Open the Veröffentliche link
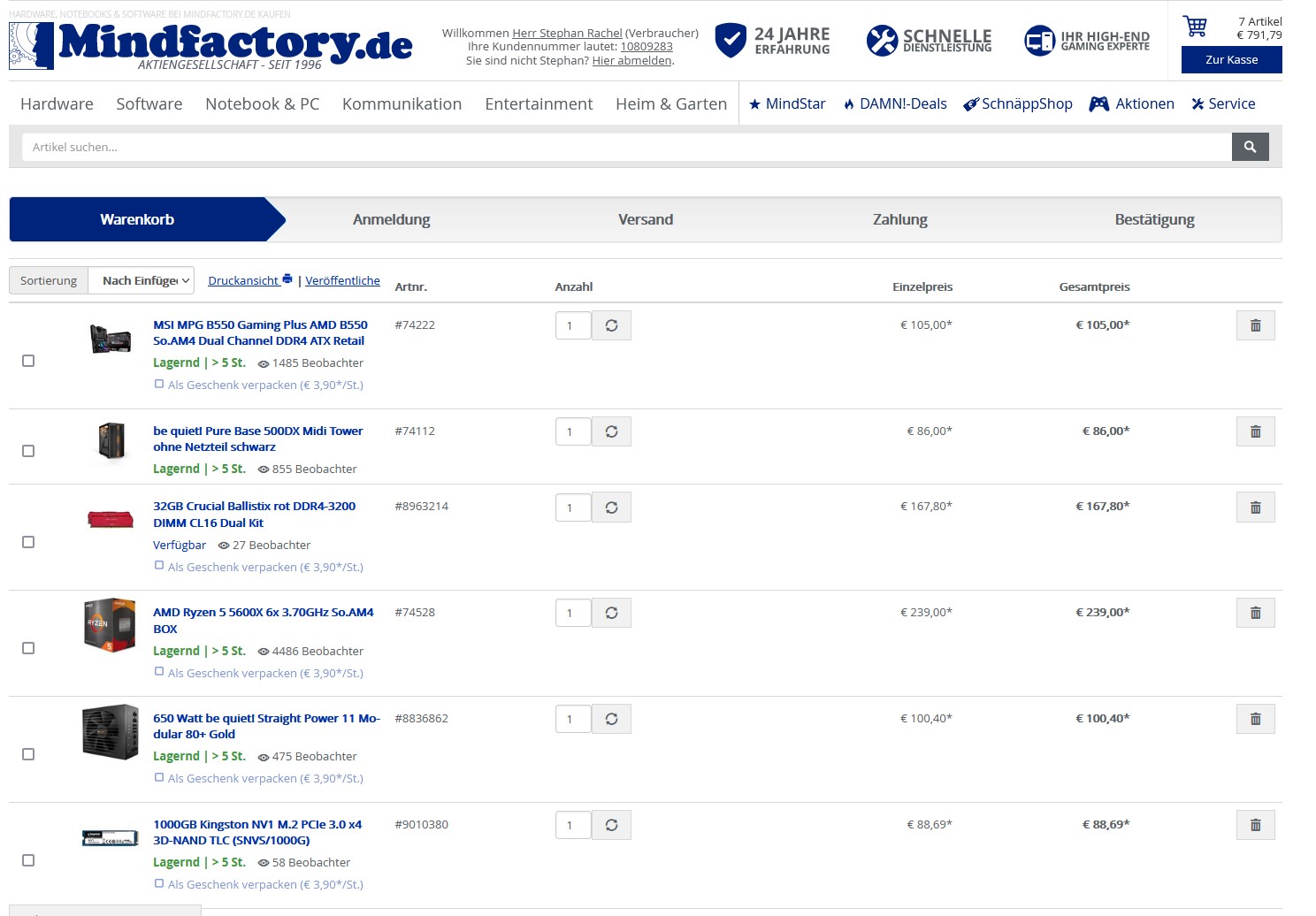This screenshot has height=916, width=1316. 342,280
